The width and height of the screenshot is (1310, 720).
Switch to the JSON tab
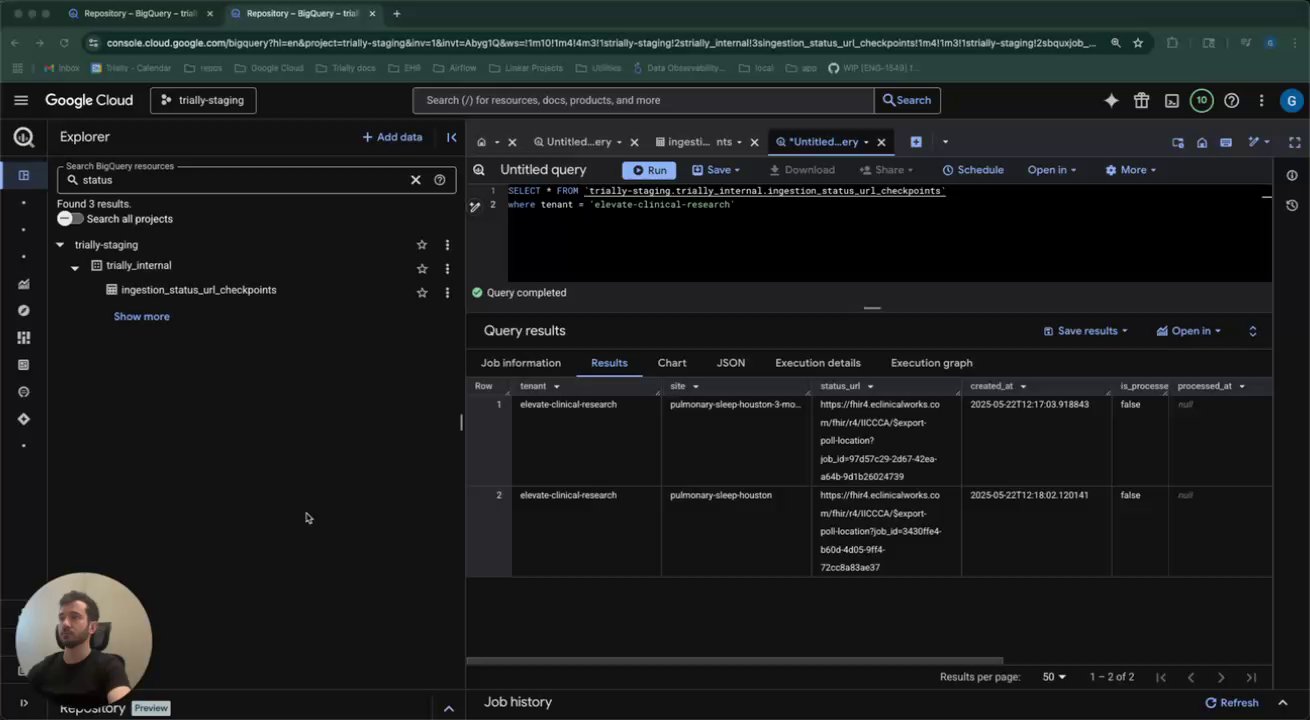731,363
